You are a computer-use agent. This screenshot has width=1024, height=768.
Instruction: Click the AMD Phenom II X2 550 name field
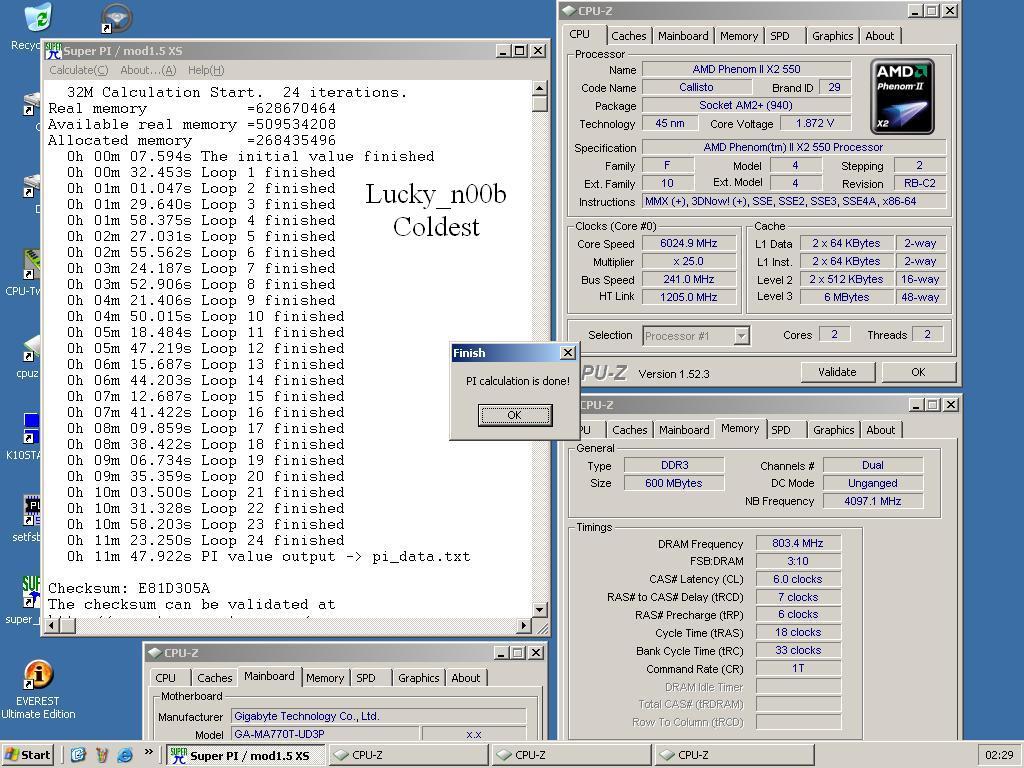coord(746,69)
